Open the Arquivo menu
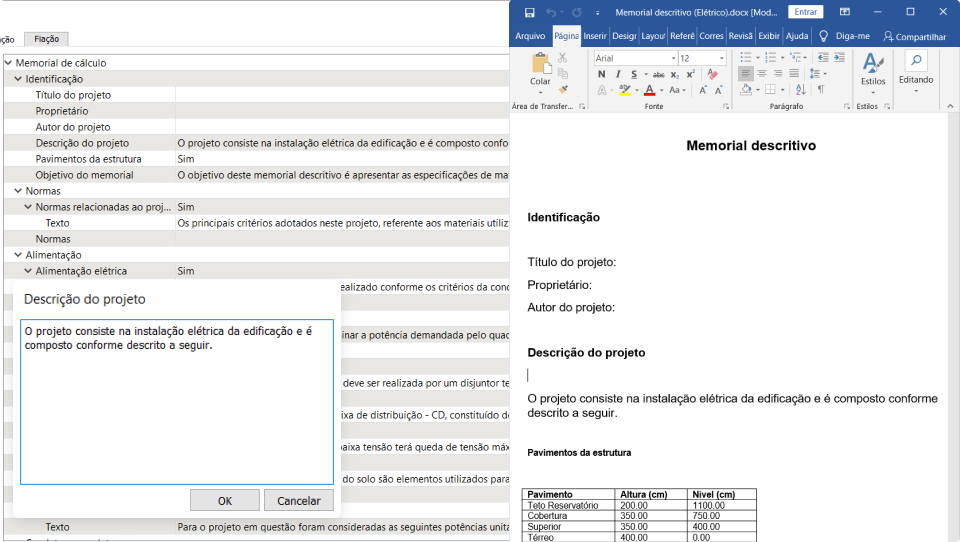The image size is (960, 542). 530,36
